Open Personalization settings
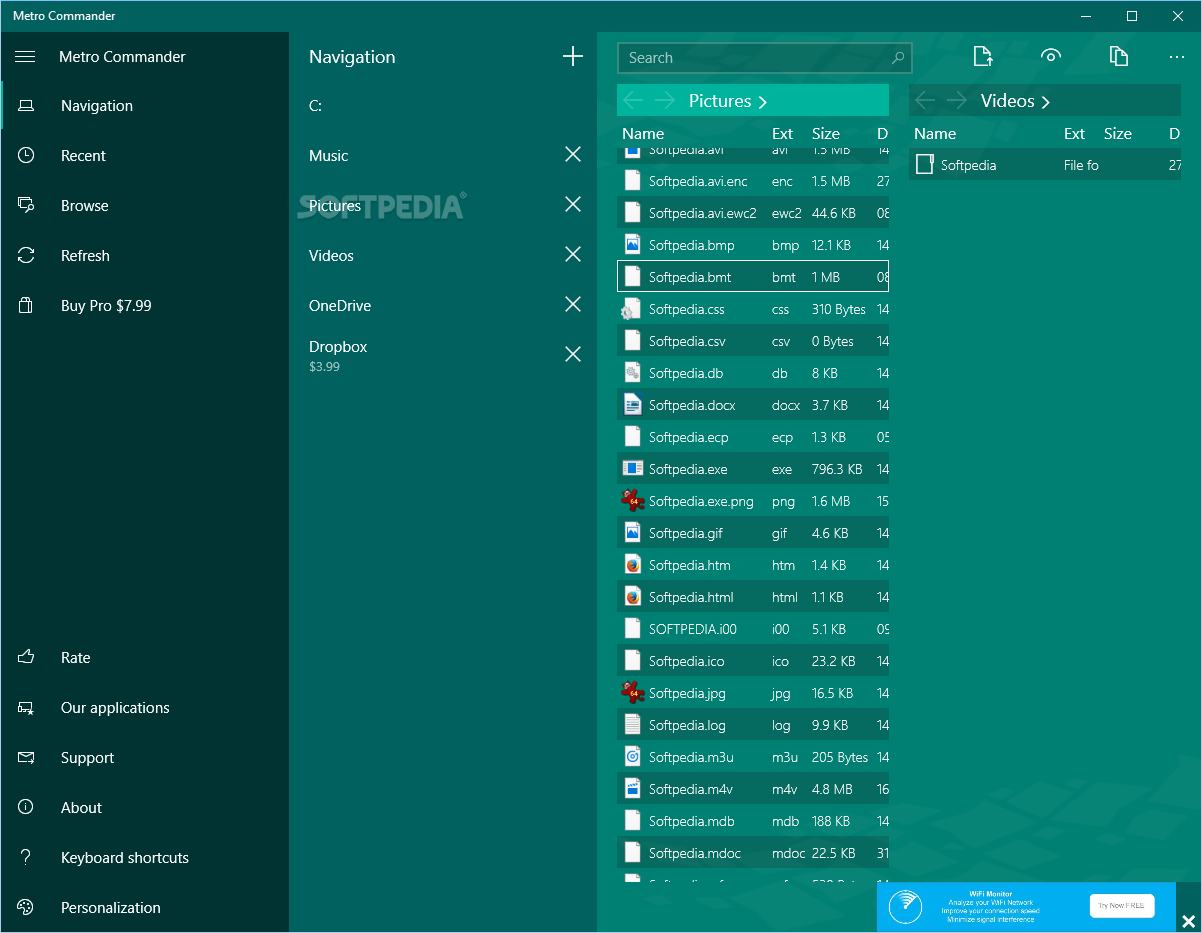The image size is (1202, 933). click(x=145, y=908)
